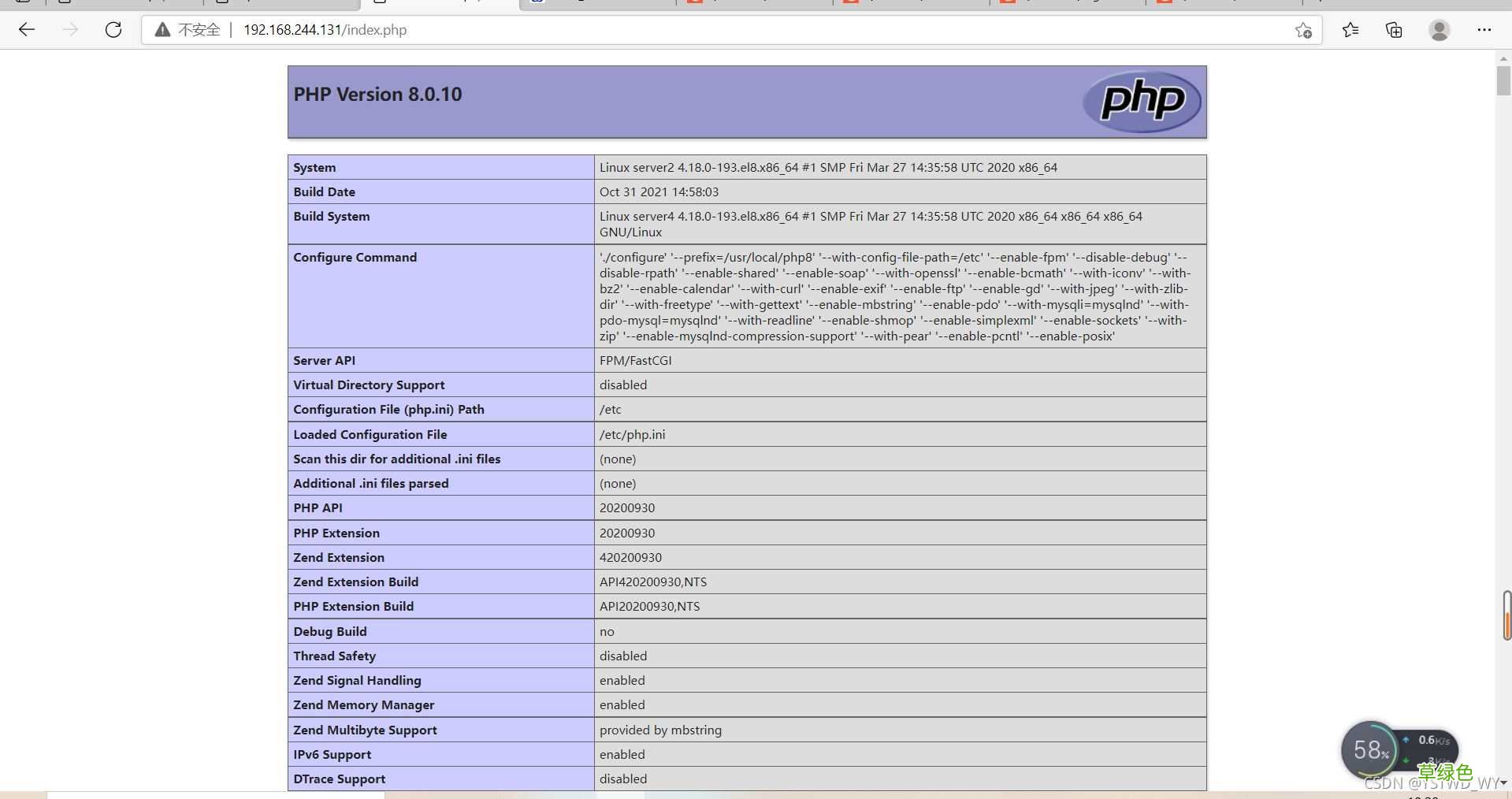Click the browser back arrow

(27, 30)
